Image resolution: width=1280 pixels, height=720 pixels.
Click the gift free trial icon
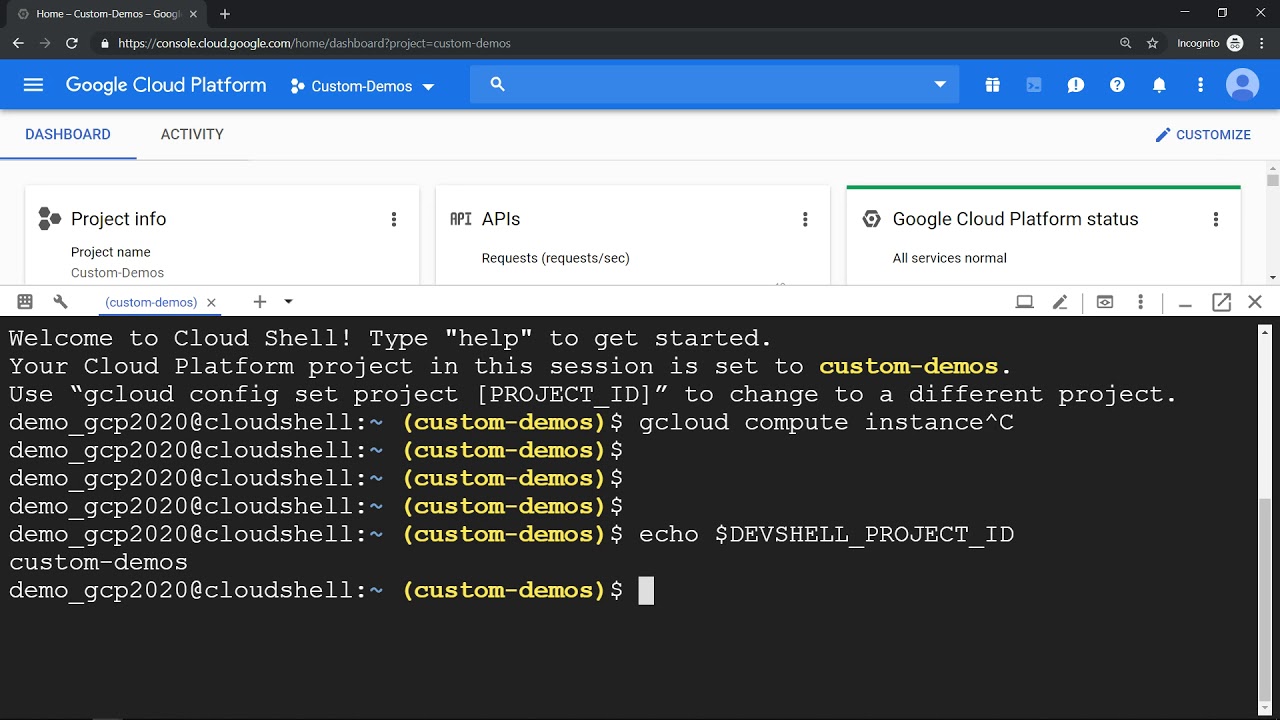992,85
